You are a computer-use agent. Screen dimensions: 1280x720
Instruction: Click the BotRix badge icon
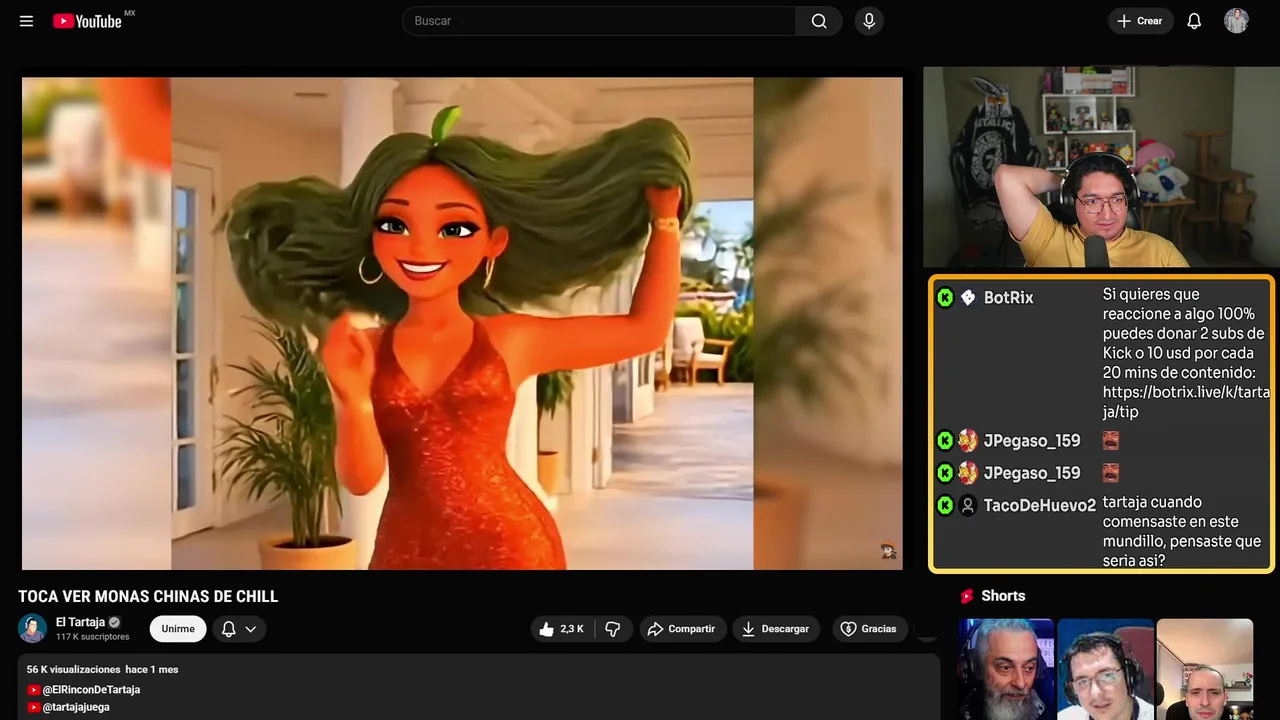tap(967, 298)
